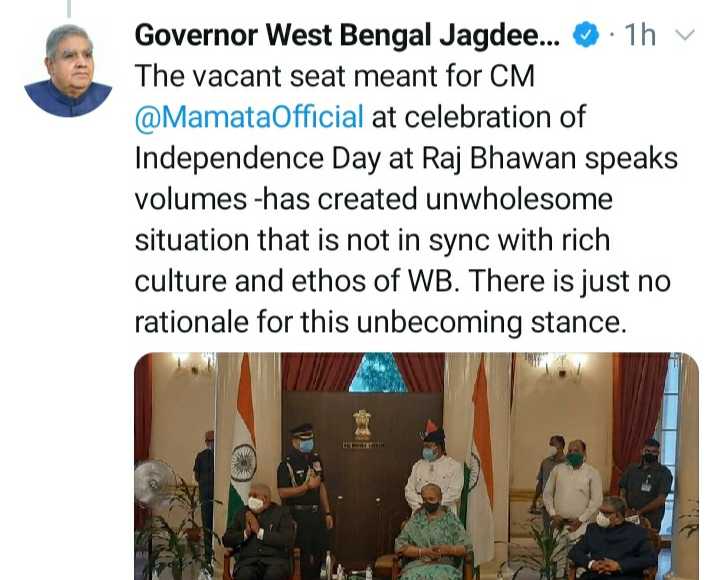This screenshot has height=580, width=720.
Task: Click the blue verified badge
Action: coord(586,35)
